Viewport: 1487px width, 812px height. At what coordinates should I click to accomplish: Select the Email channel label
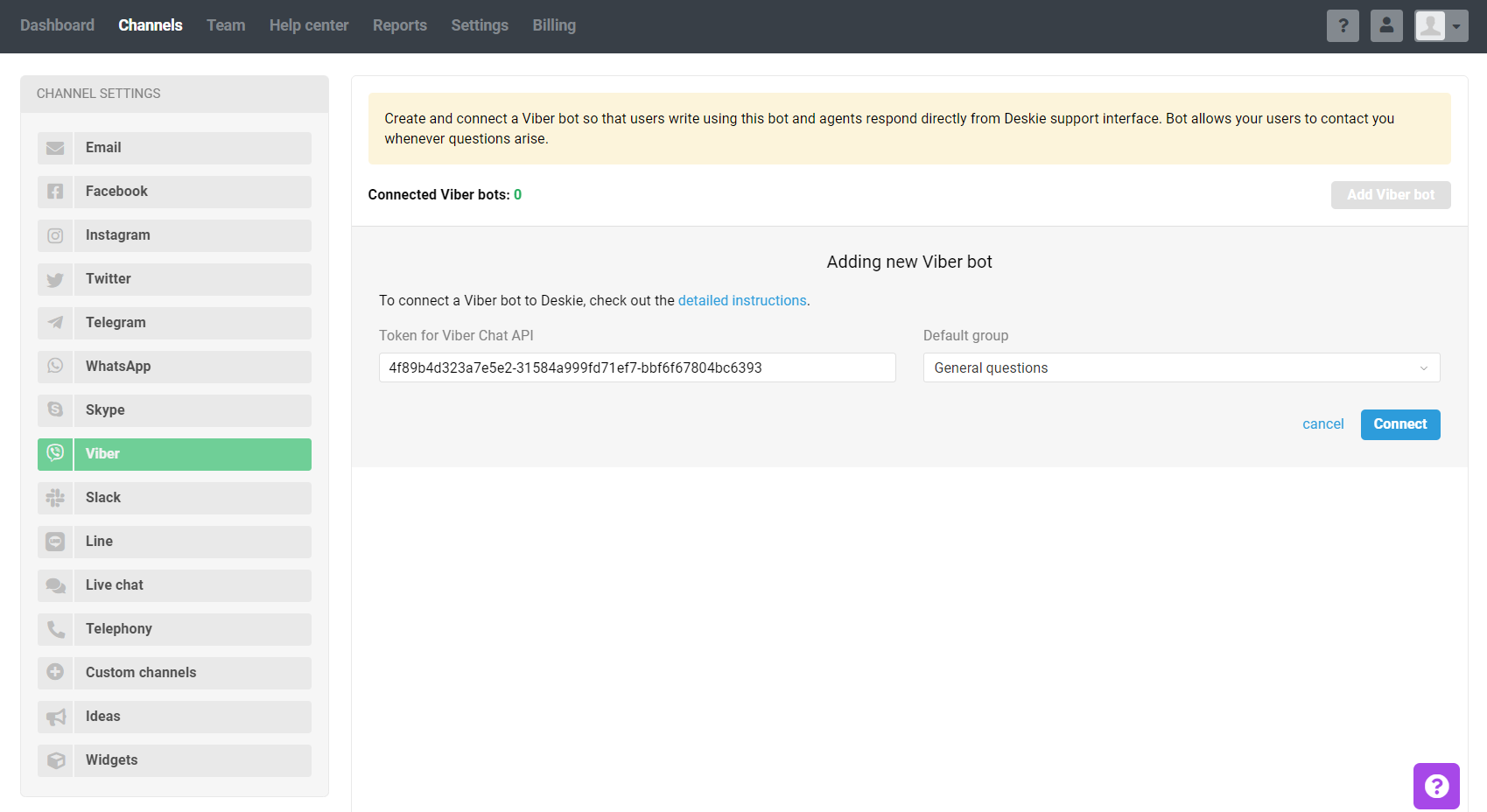tap(103, 148)
